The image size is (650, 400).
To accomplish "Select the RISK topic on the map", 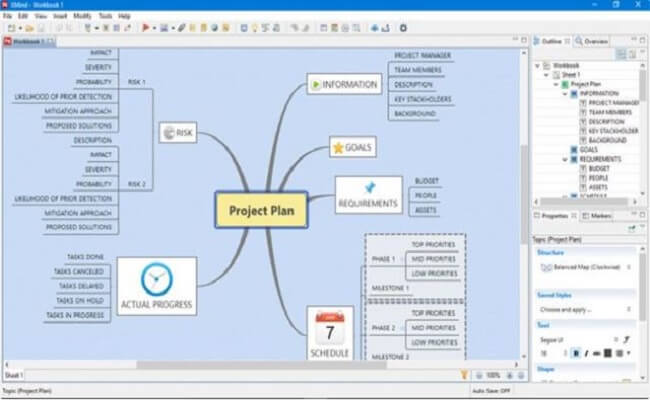I will (182, 132).
